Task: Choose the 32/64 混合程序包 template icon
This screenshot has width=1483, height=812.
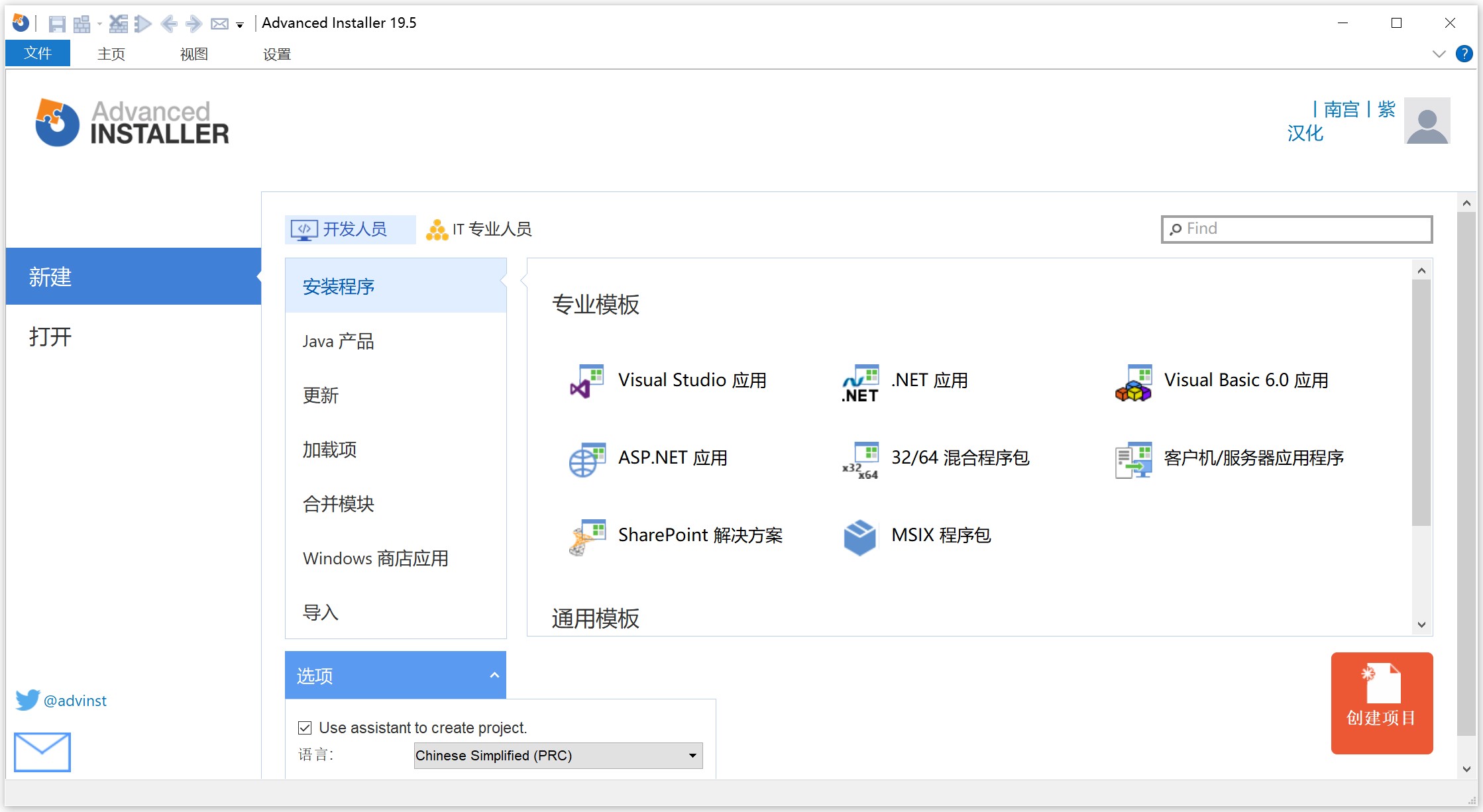Action: point(860,460)
